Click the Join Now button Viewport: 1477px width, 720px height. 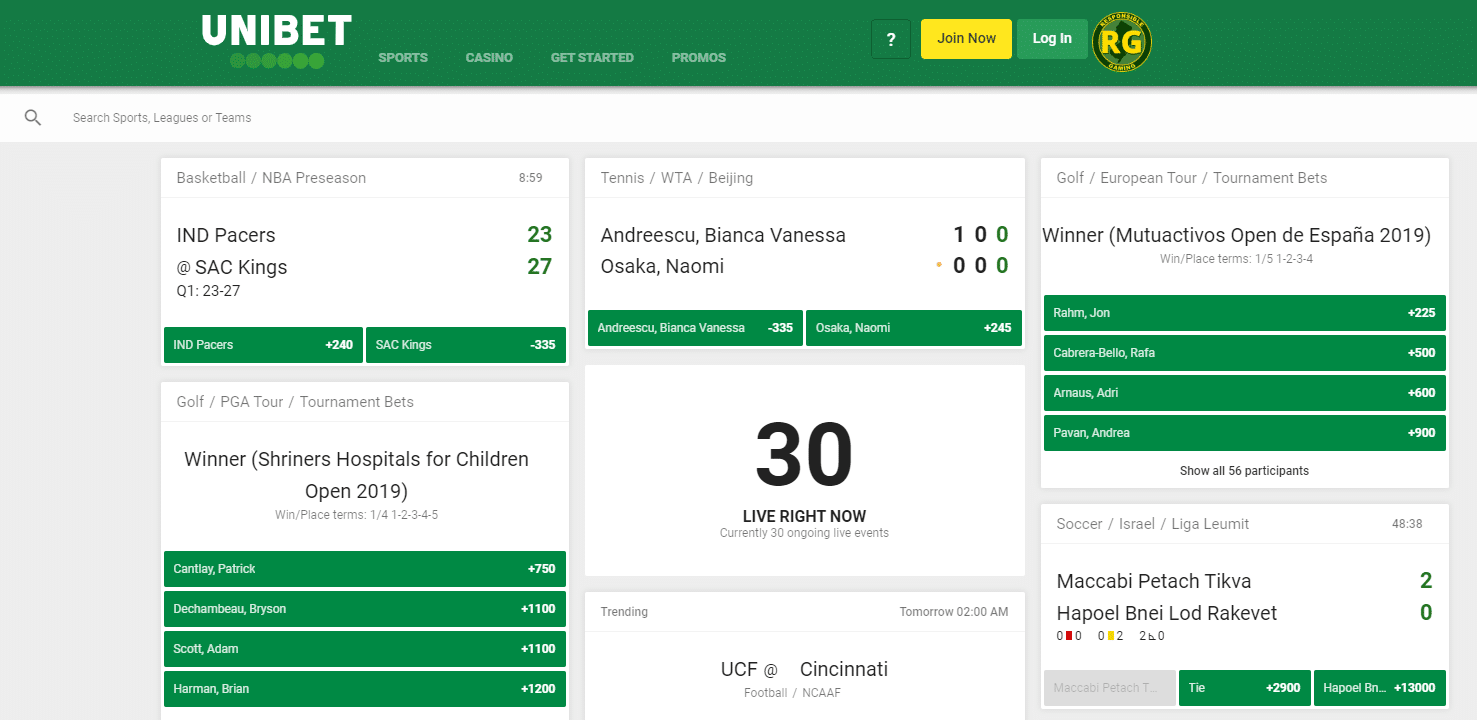coord(965,39)
